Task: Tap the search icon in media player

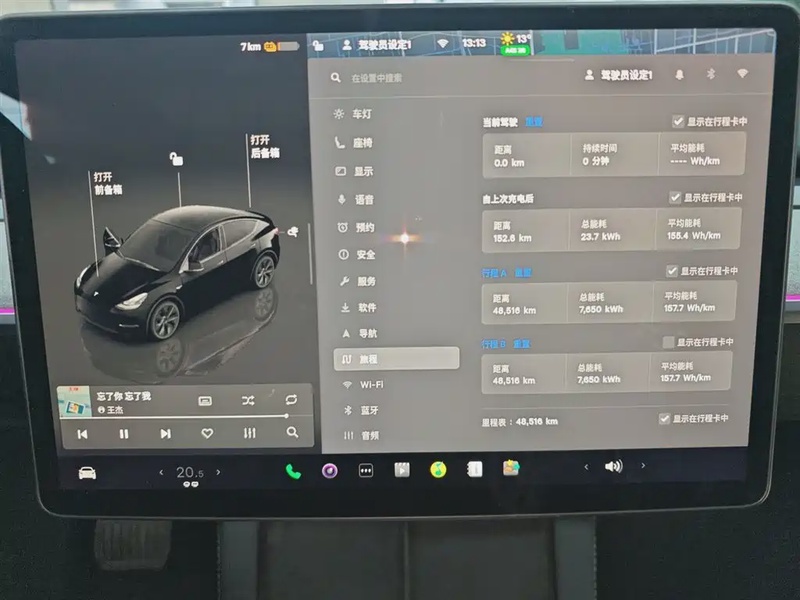Action: 292,433
